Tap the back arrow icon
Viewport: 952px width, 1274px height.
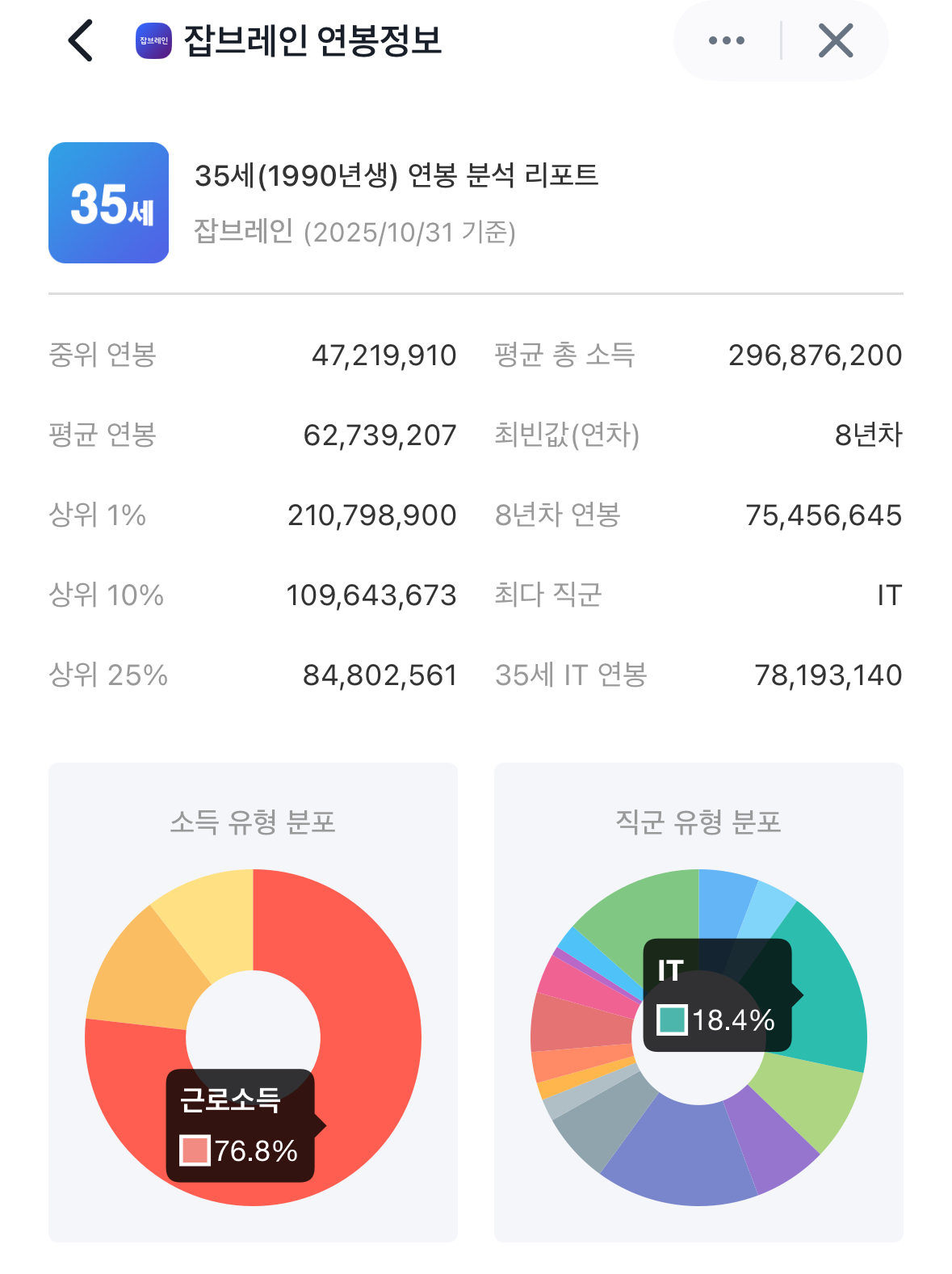tap(81, 40)
